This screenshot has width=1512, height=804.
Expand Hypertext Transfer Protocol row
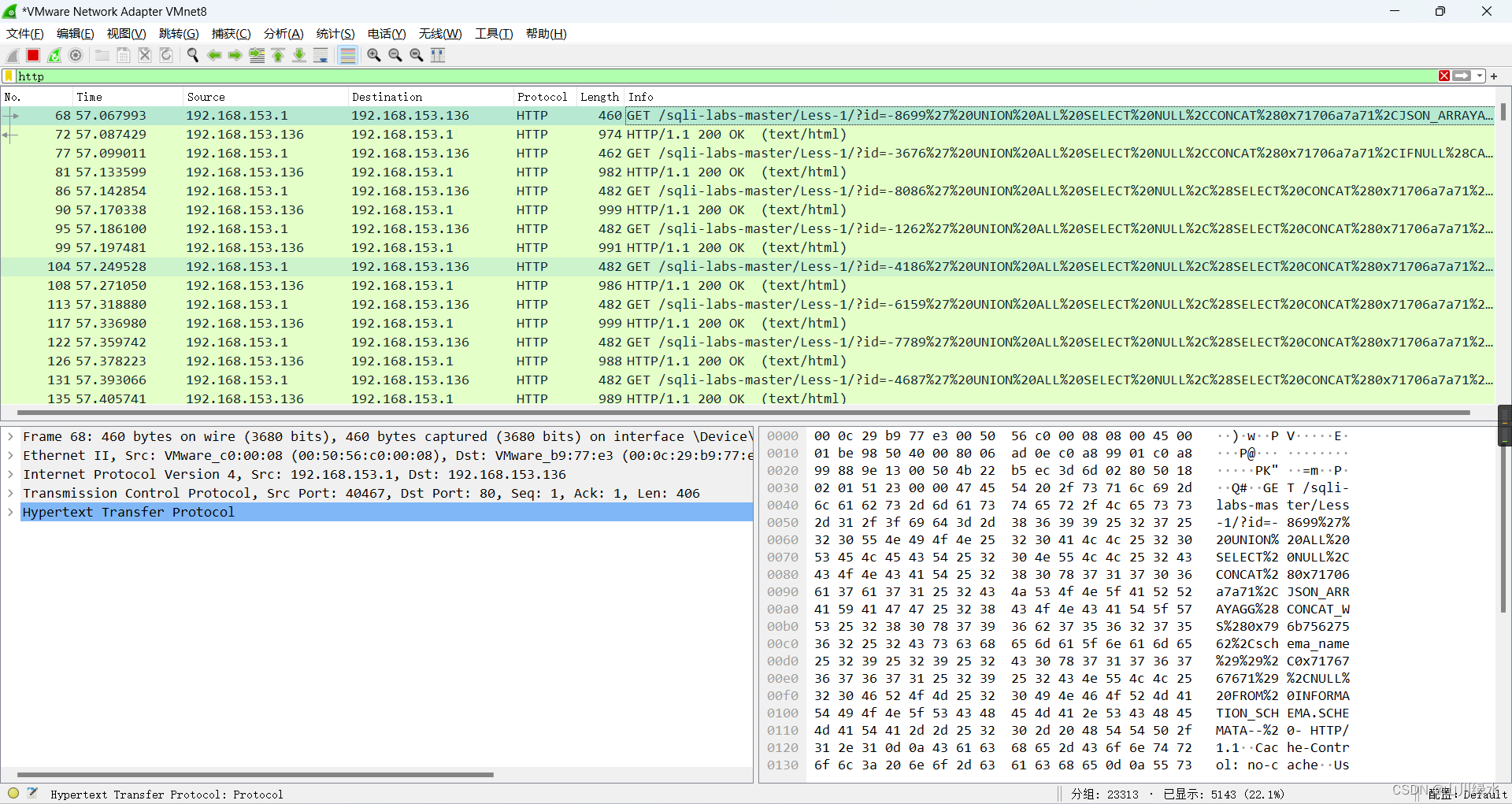click(x=10, y=512)
